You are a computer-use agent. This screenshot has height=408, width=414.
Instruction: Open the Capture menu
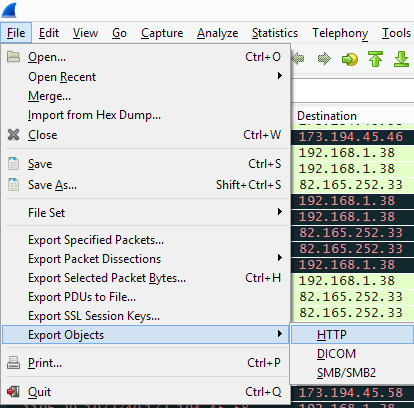click(x=162, y=33)
